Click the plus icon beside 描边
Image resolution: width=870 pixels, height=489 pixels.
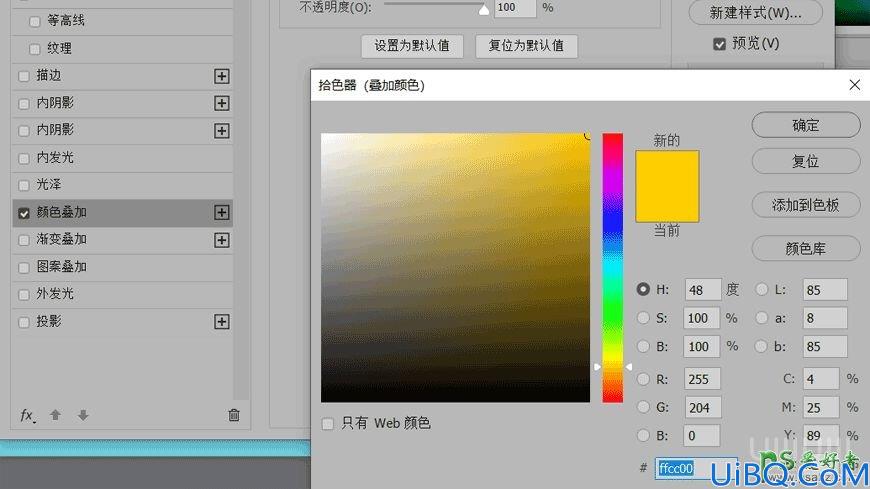pos(221,76)
